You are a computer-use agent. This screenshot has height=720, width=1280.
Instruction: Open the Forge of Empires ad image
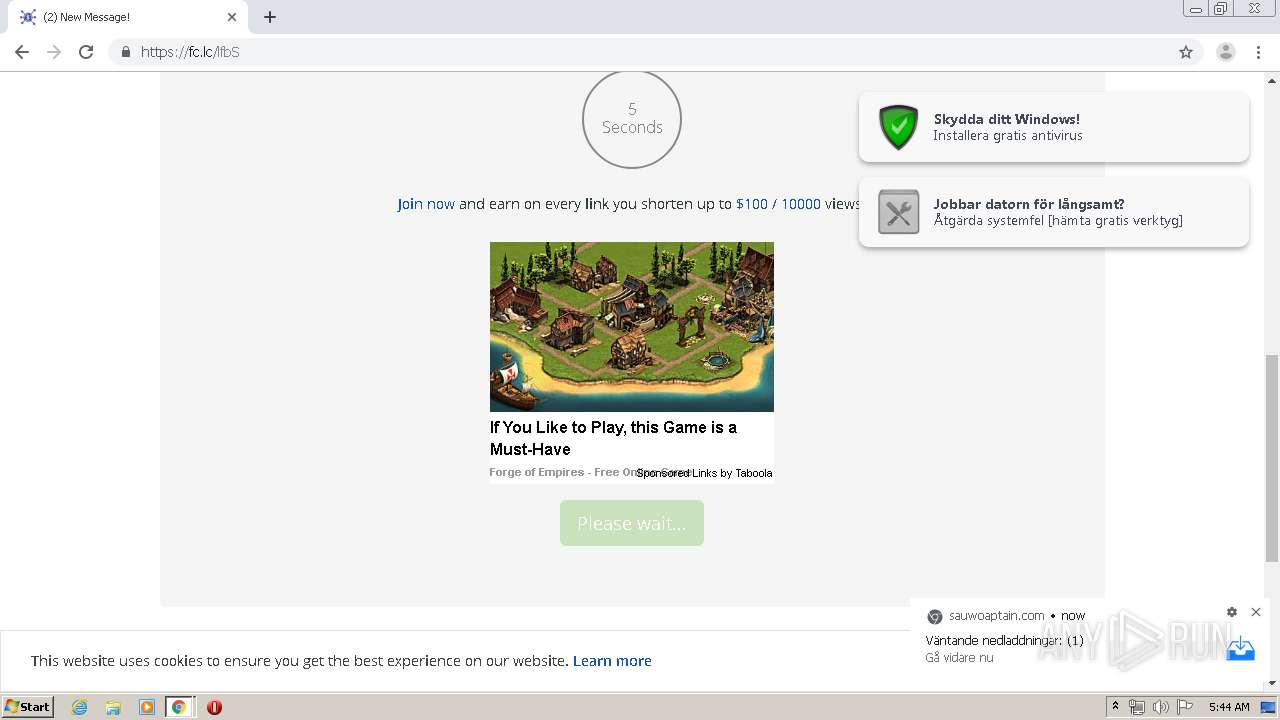coord(632,327)
